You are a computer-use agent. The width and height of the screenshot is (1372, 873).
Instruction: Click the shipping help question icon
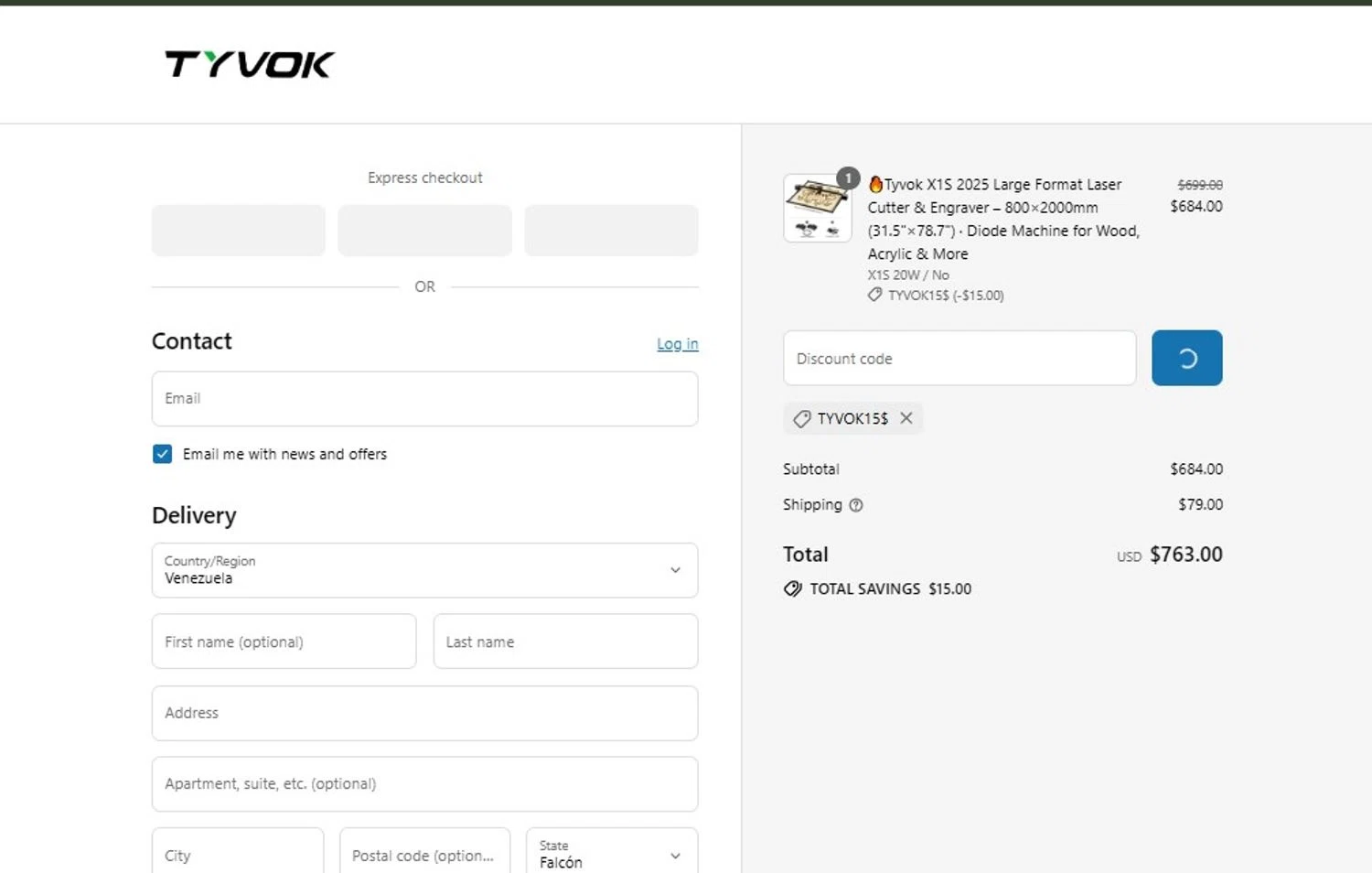(856, 505)
